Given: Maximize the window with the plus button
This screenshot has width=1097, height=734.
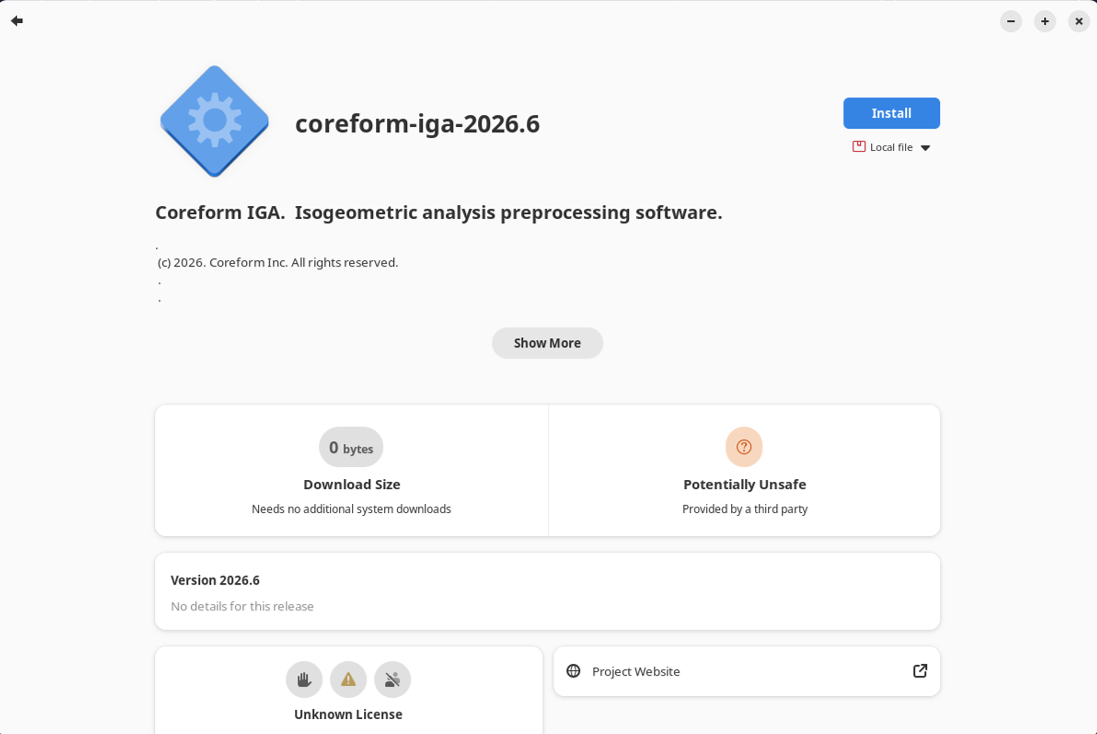Looking at the screenshot, I should click(1045, 21).
